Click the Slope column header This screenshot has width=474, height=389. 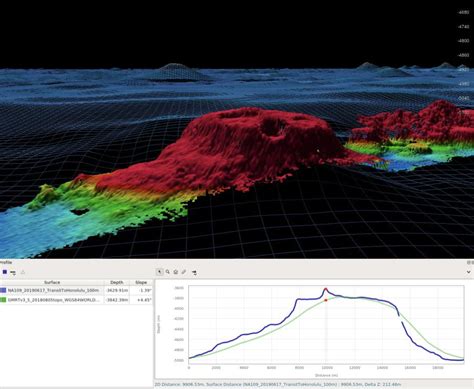141,282
